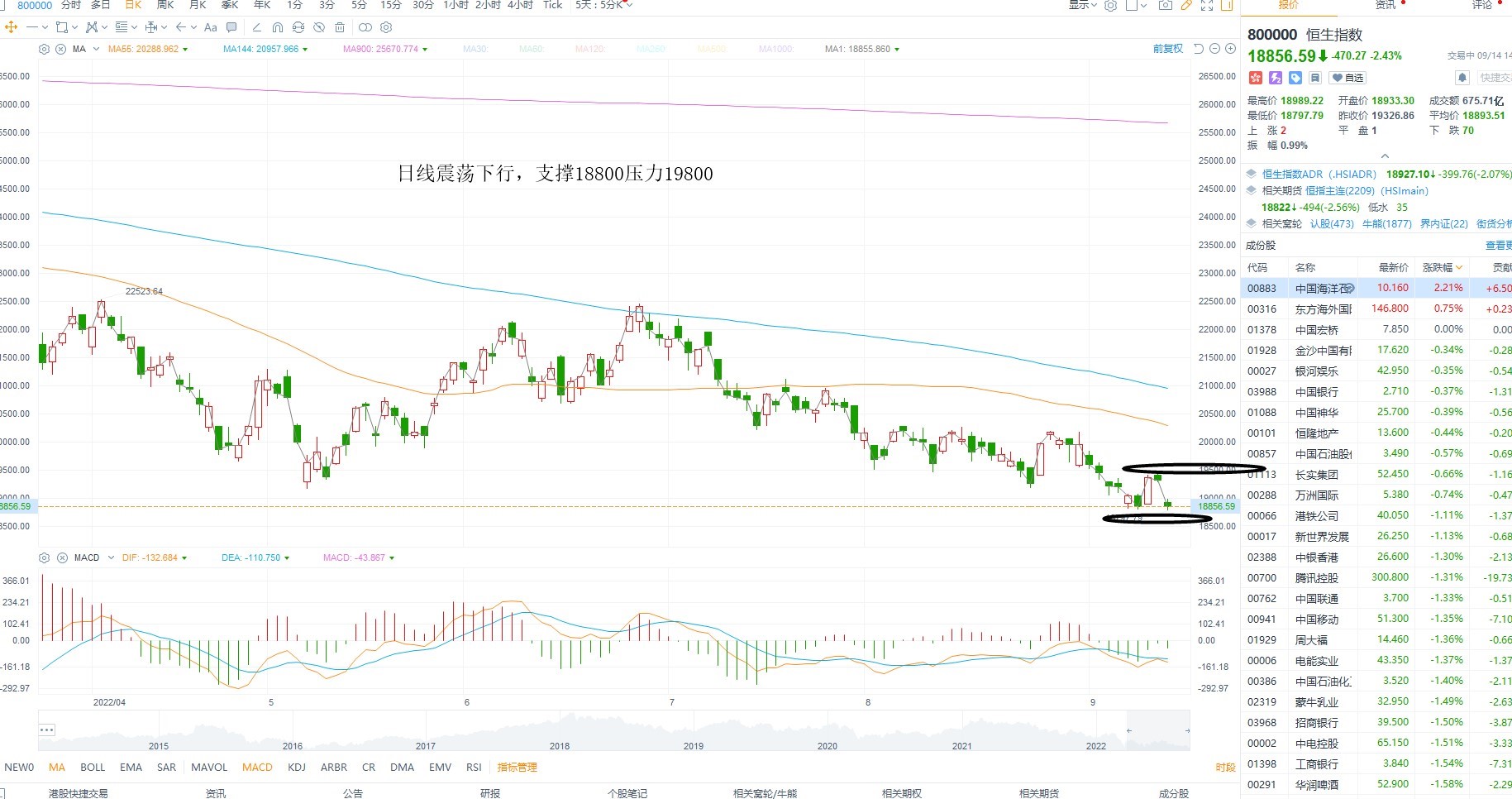The height and width of the screenshot is (799, 1512).
Task: Add 恒生指数 to 自选 watchlist
Action: (x=1347, y=78)
